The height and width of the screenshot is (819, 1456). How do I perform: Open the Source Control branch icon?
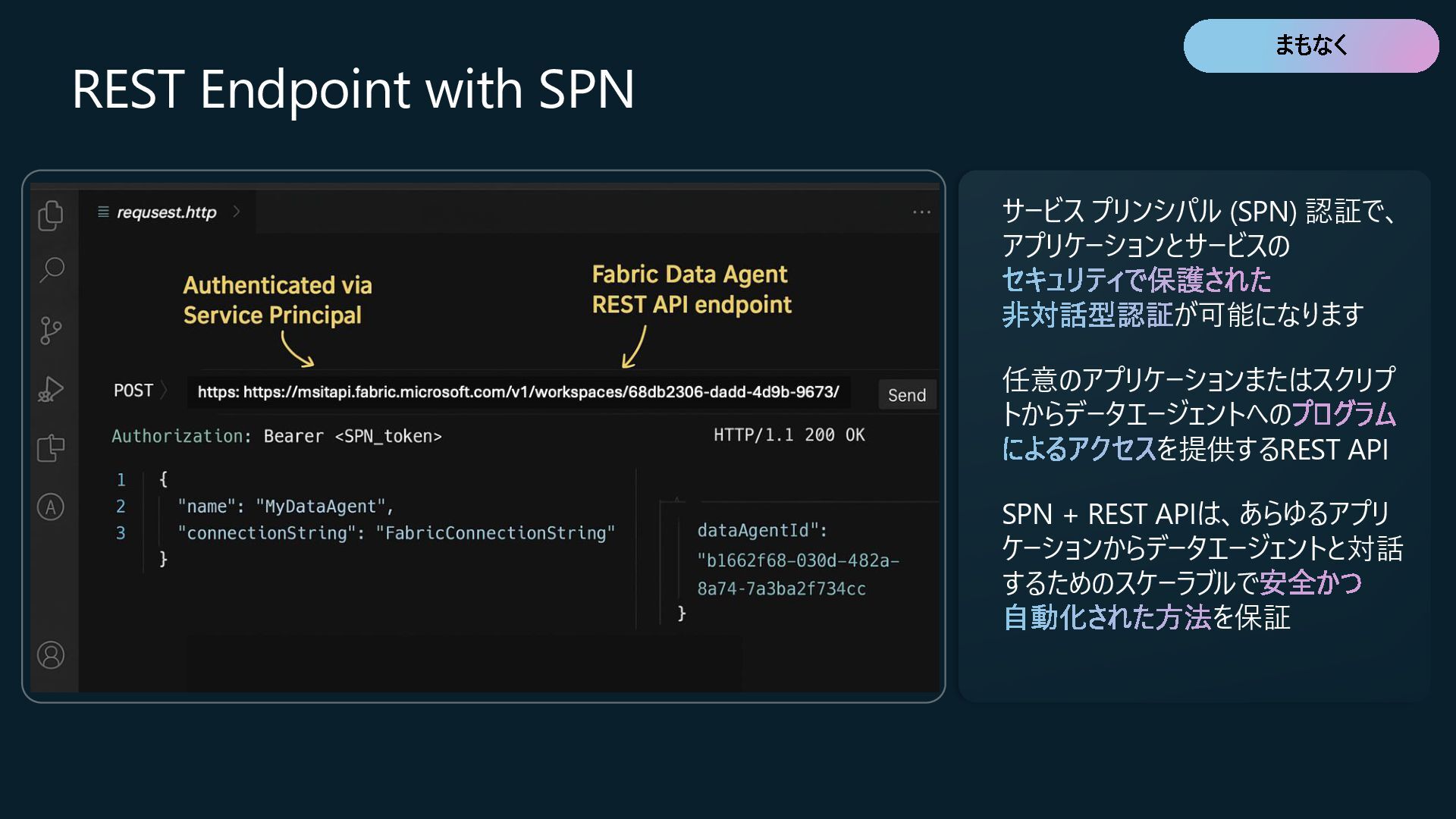51,331
